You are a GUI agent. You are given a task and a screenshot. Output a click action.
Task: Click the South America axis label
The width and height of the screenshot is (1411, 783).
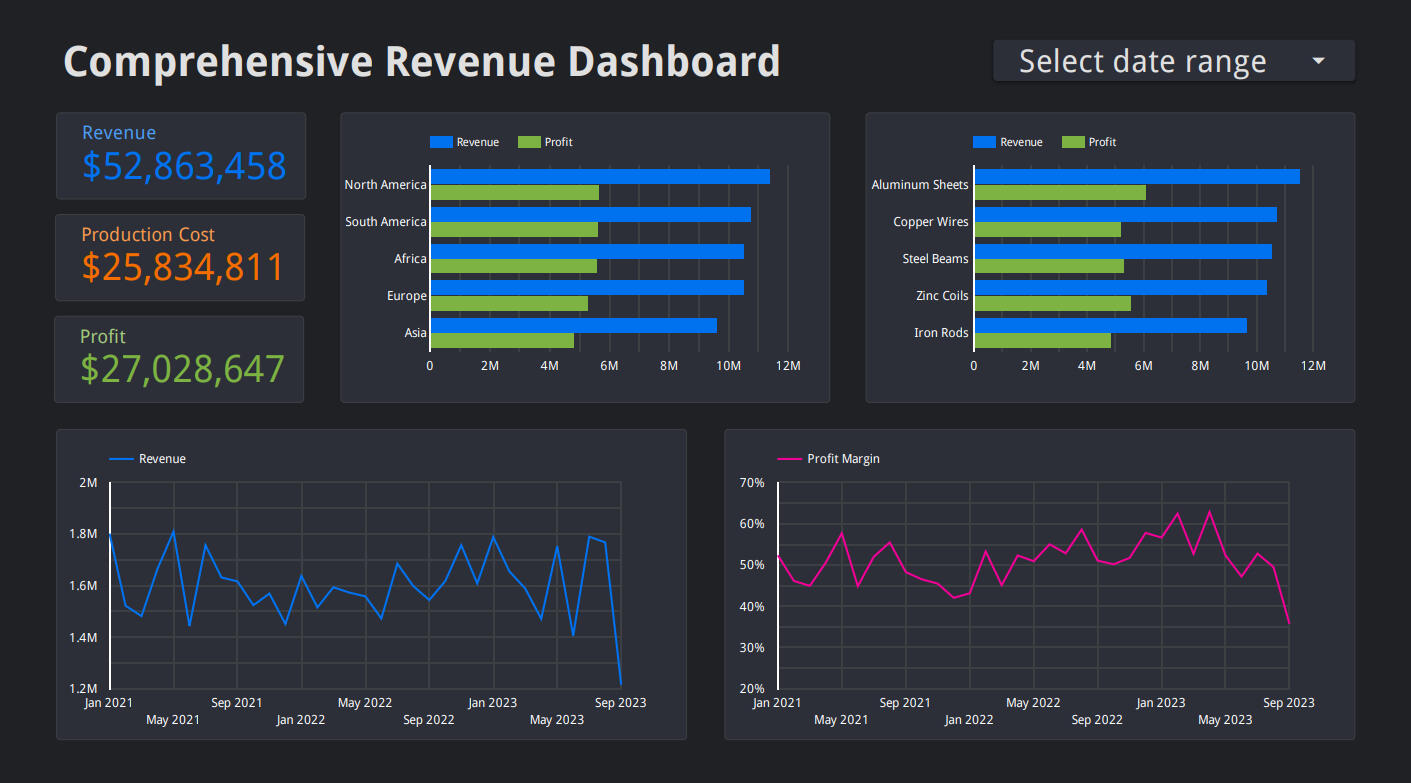(386, 222)
